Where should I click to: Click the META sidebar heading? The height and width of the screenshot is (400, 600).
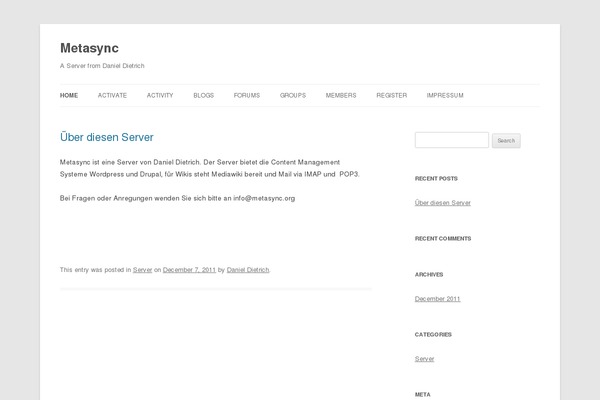pos(422,394)
